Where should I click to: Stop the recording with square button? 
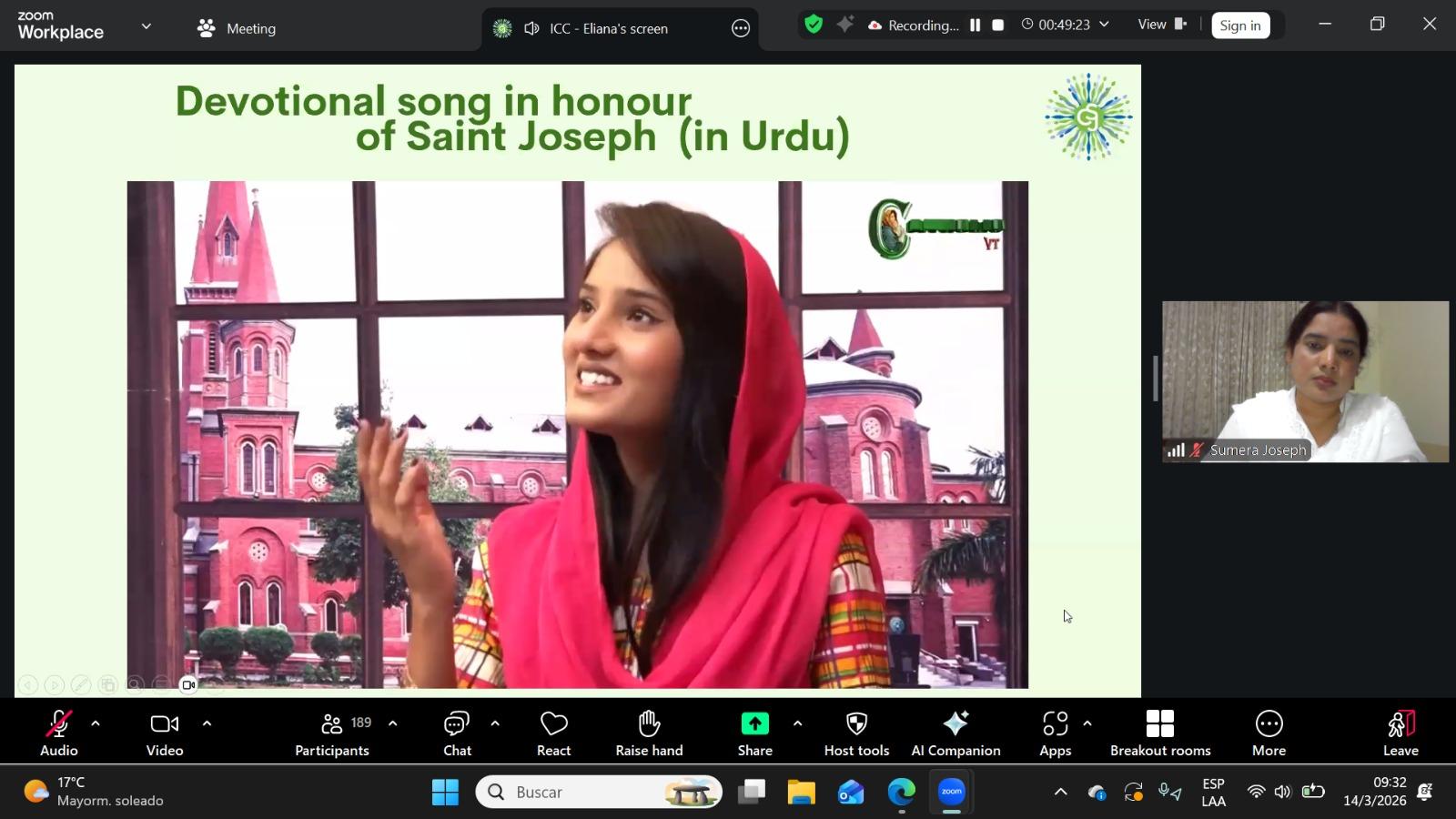pyautogui.click(x=998, y=25)
